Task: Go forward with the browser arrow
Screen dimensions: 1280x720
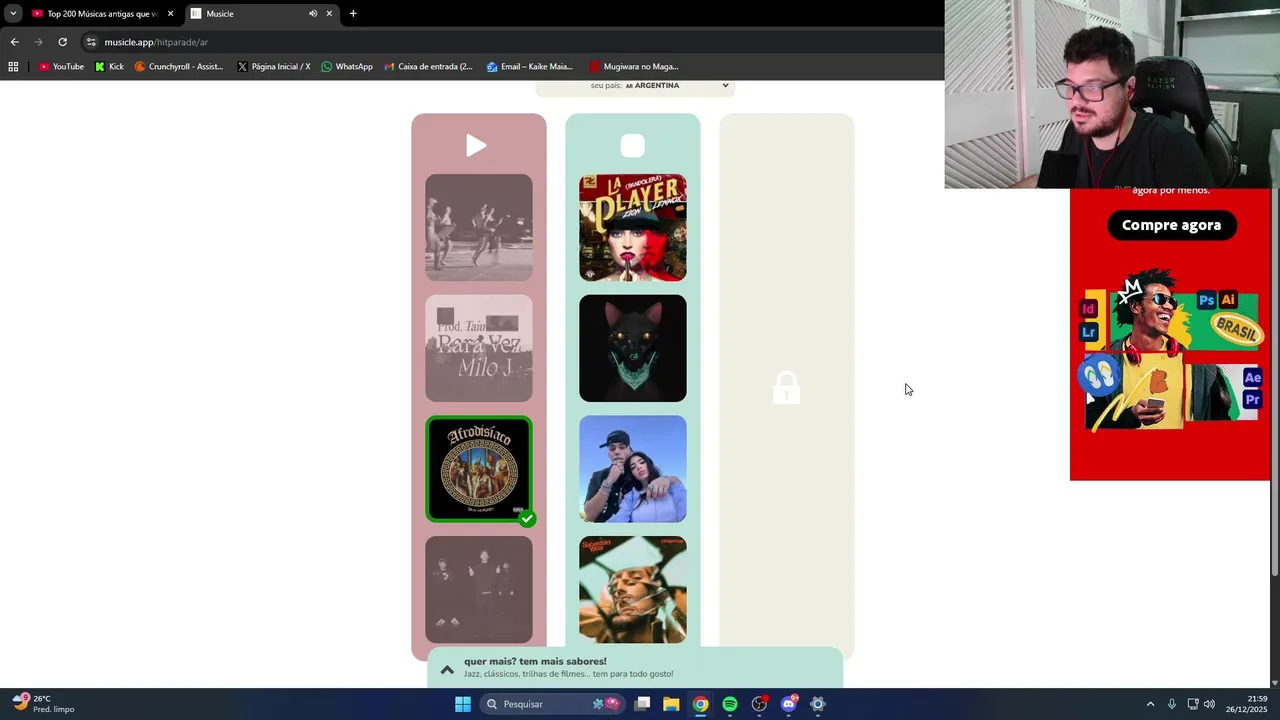Action: pos(38,42)
